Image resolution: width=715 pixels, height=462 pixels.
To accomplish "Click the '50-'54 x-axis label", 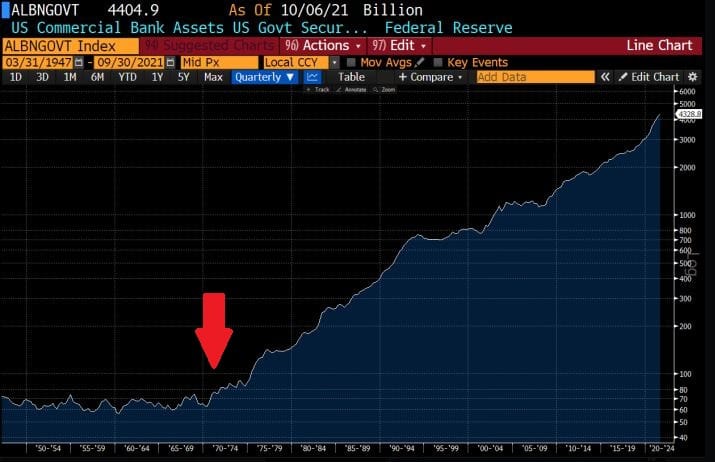I will click(x=48, y=448).
